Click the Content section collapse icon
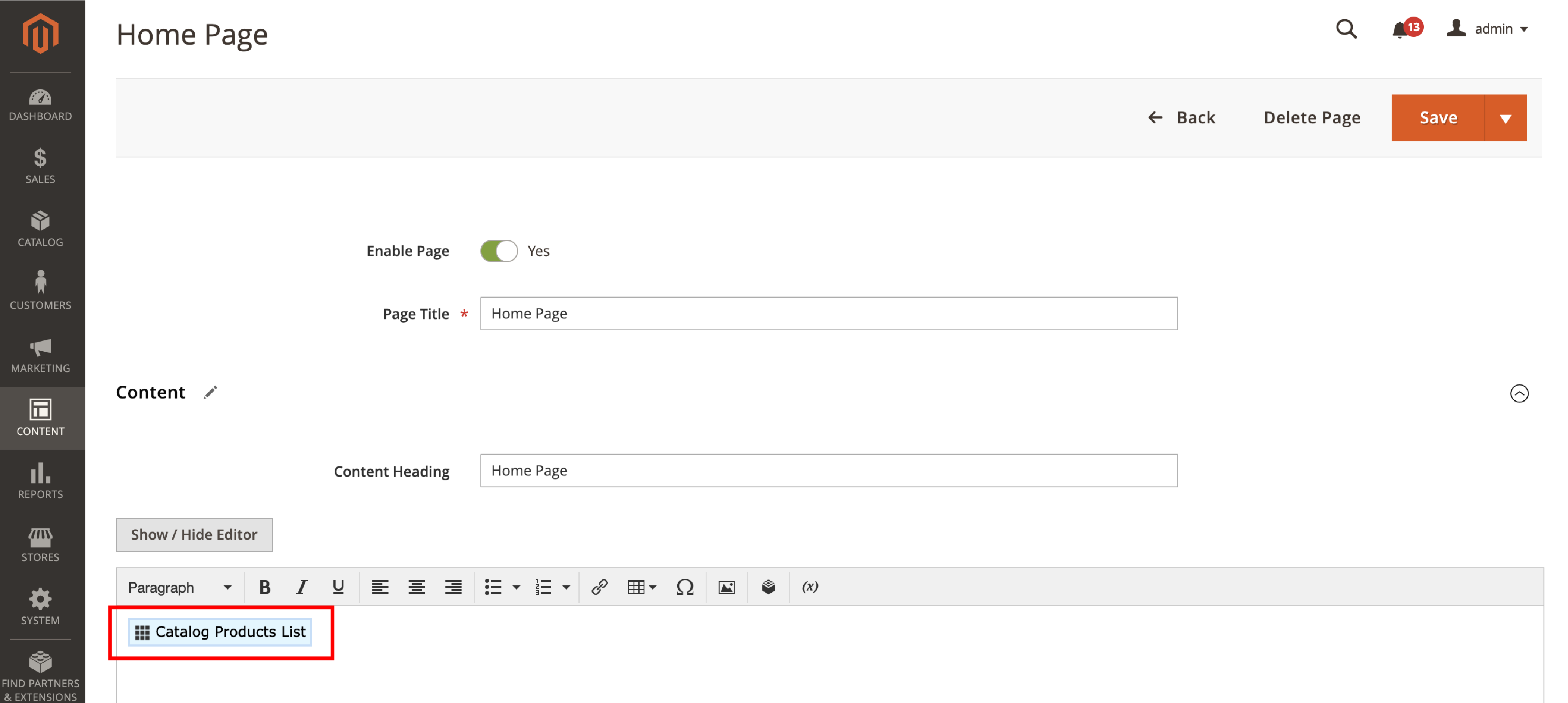Viewport: 1568px width, 703px height. click(x=1519, y=392)
